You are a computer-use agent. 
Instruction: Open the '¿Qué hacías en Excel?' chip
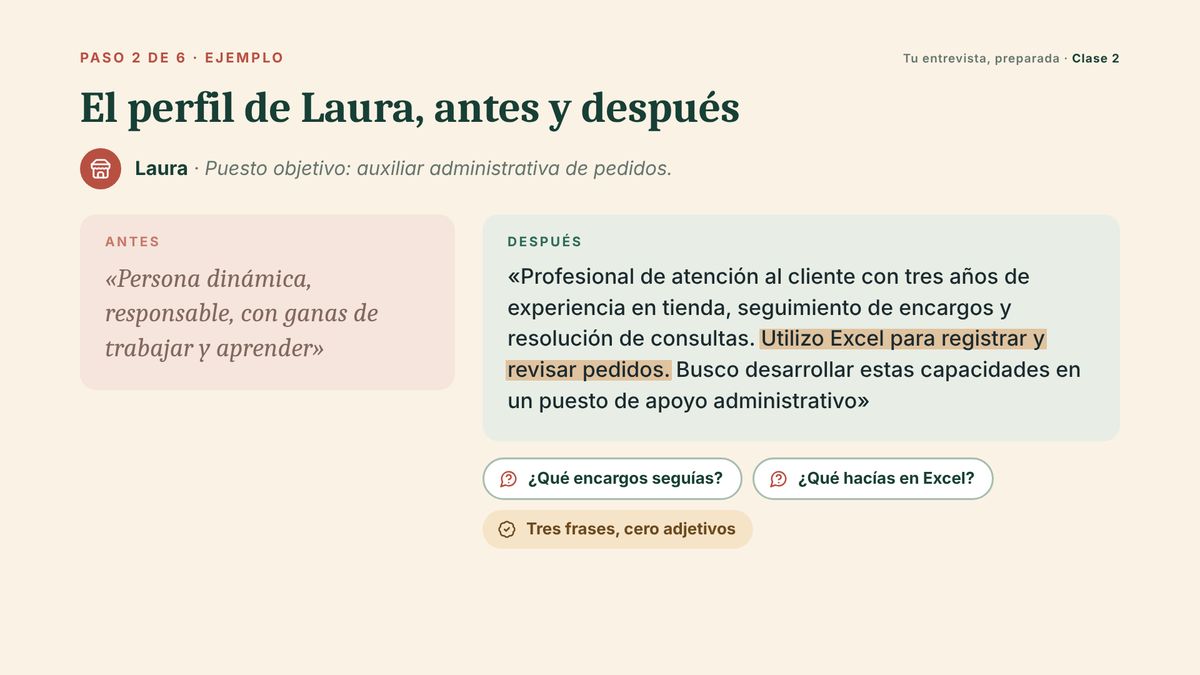pyautogui.click(x=873, y=479)
